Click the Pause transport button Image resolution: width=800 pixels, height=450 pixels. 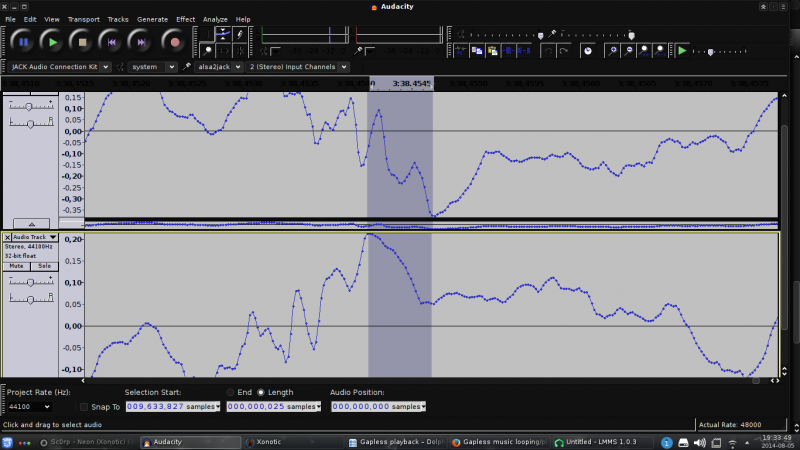(x=22, y=42)
